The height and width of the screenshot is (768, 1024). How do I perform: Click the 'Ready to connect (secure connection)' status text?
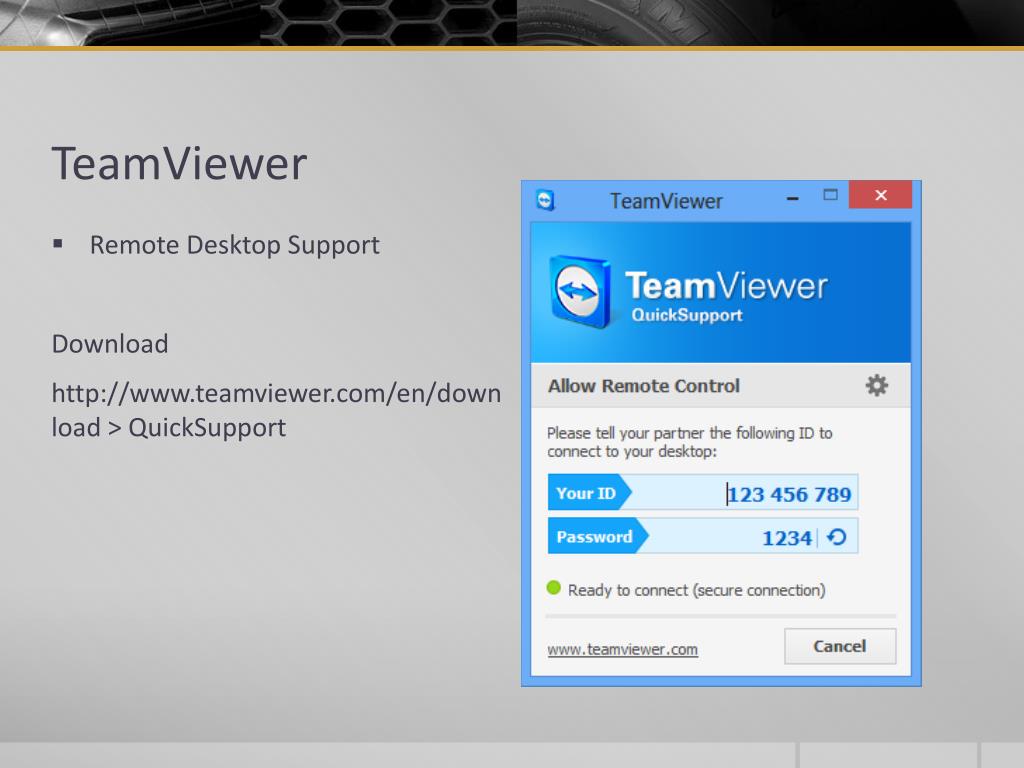click(696, 590)
